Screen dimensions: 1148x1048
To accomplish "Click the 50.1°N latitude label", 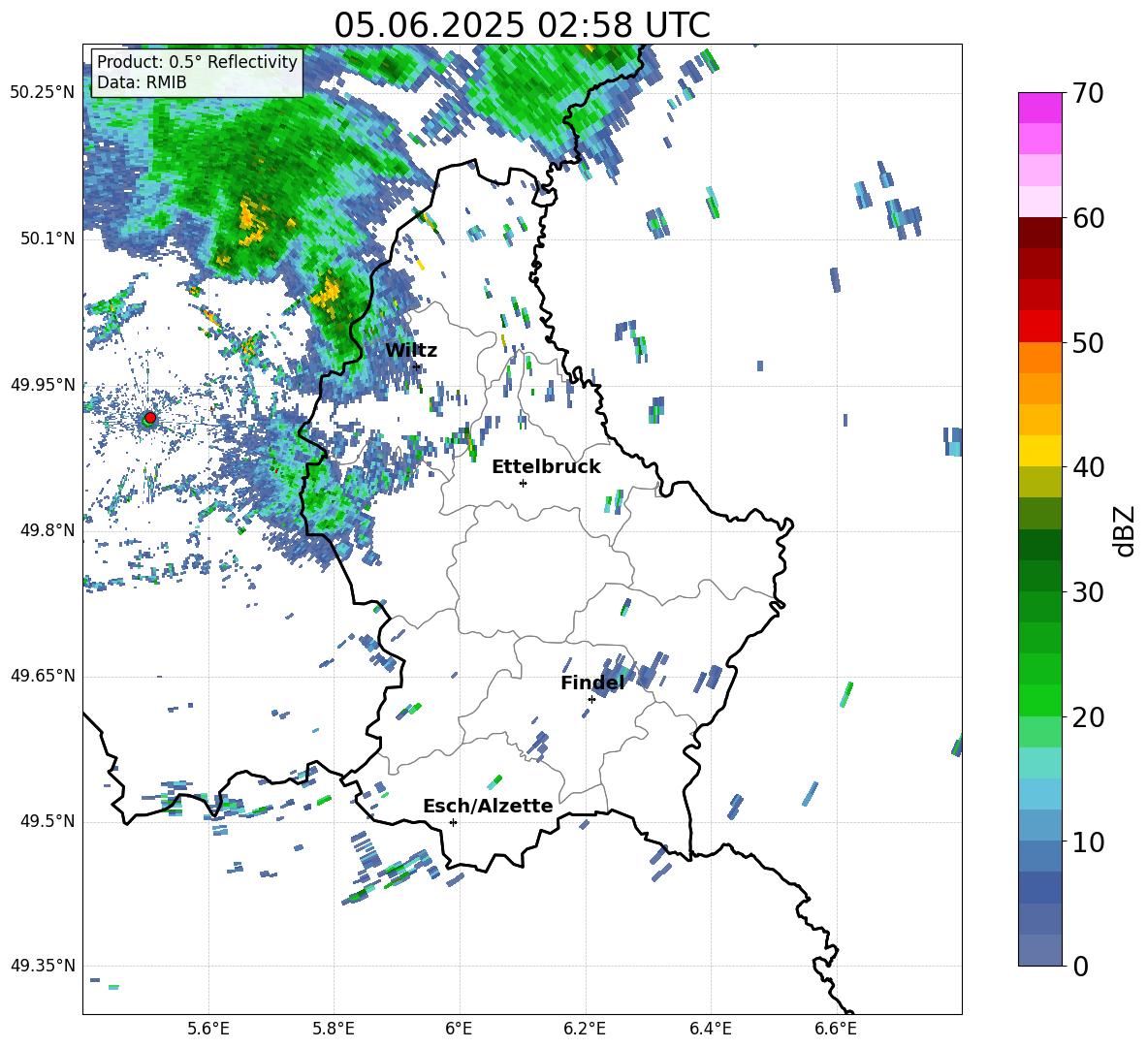I will 47,238.
